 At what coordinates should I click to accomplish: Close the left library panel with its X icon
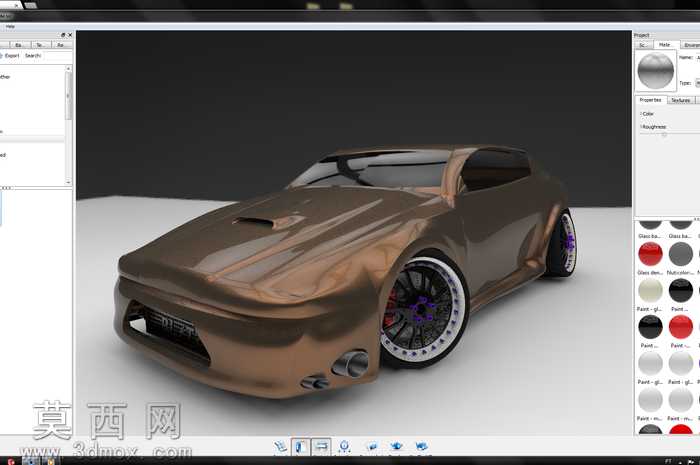click(70, 35)
